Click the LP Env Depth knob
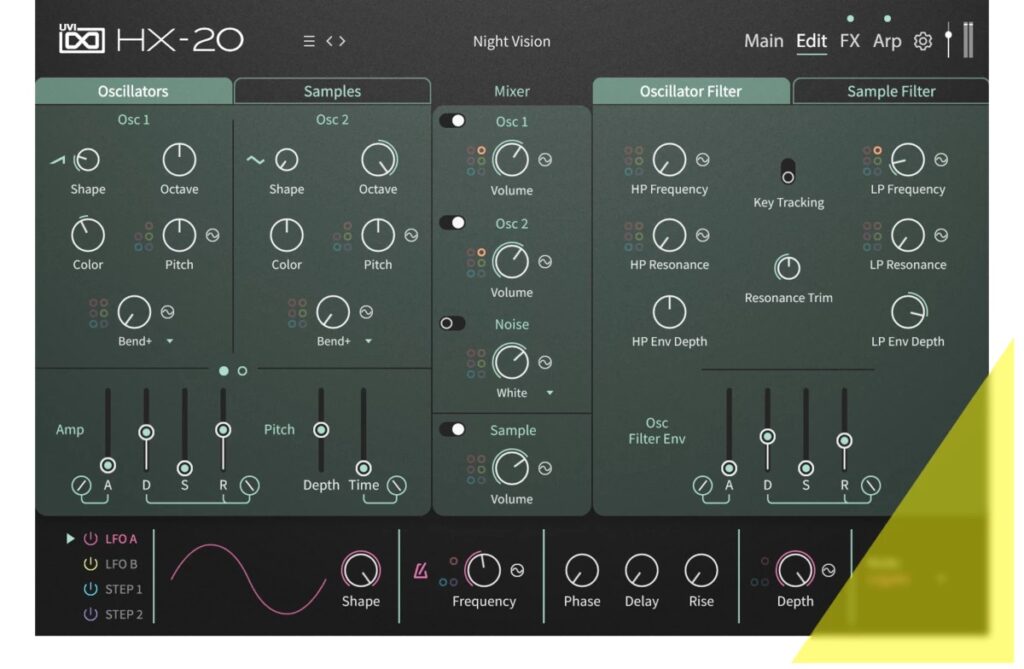 908,312
